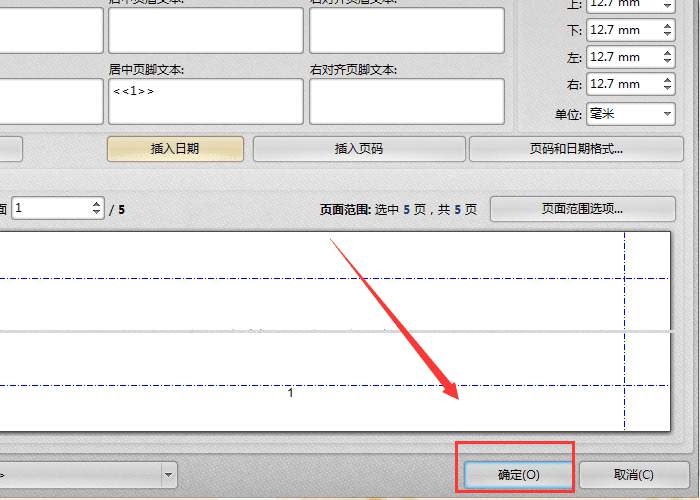
Task: Click into the 居中页脚文本 field
Action: click(206, 101)
